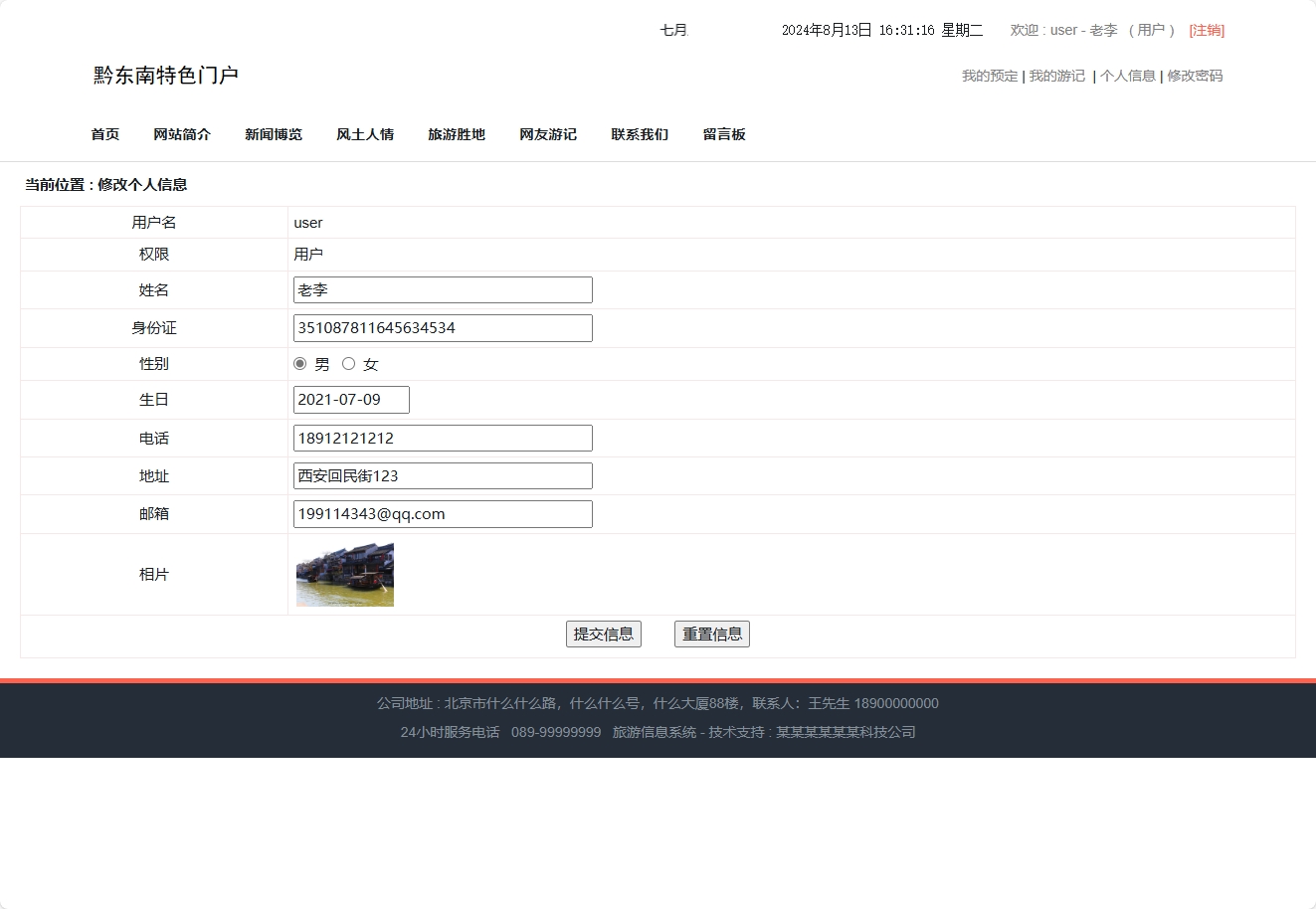
Task: Select the 男 gender radio button
Action: coord(299,363)
